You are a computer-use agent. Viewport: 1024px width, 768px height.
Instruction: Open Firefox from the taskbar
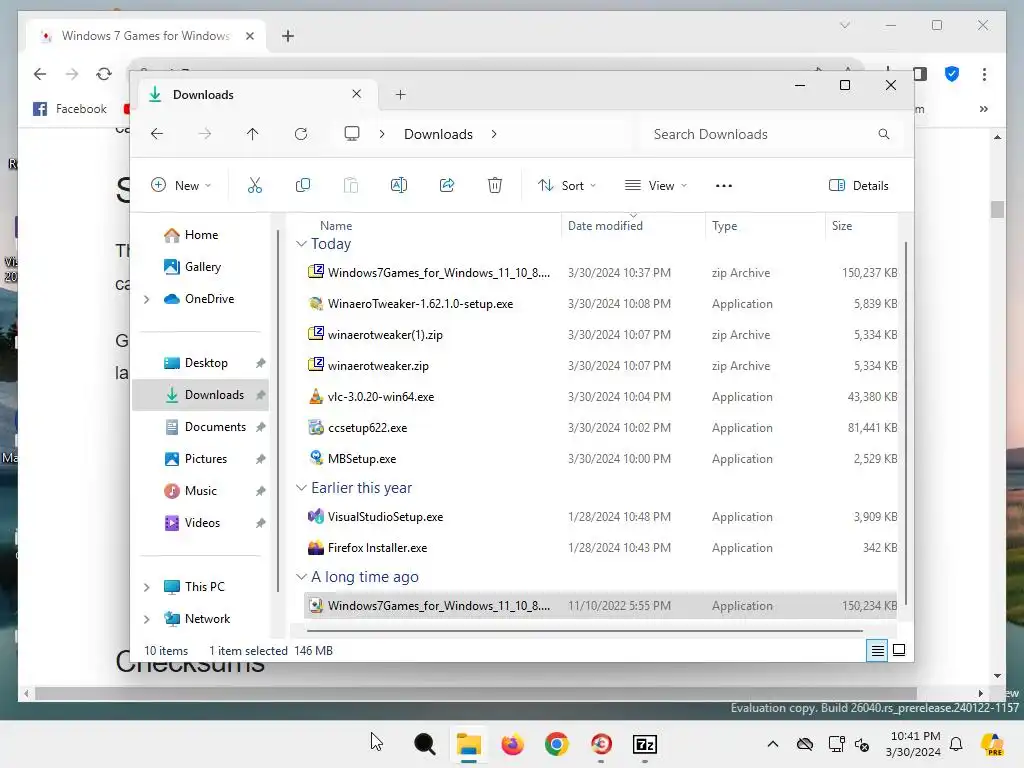(513, 744)
